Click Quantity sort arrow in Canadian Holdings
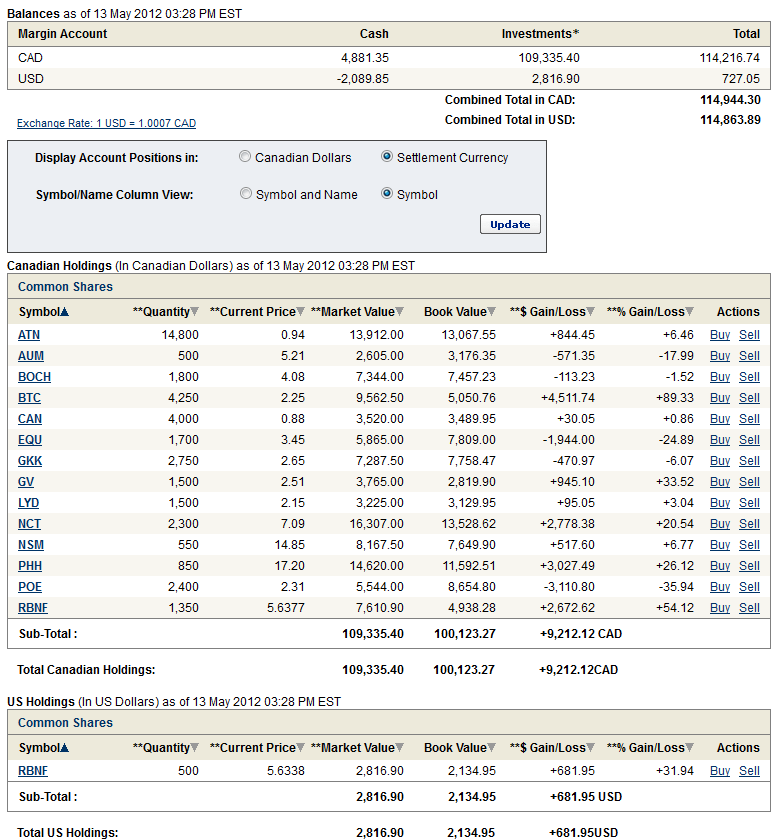Viewport: 780px width, 840px height. coord(195,312)
